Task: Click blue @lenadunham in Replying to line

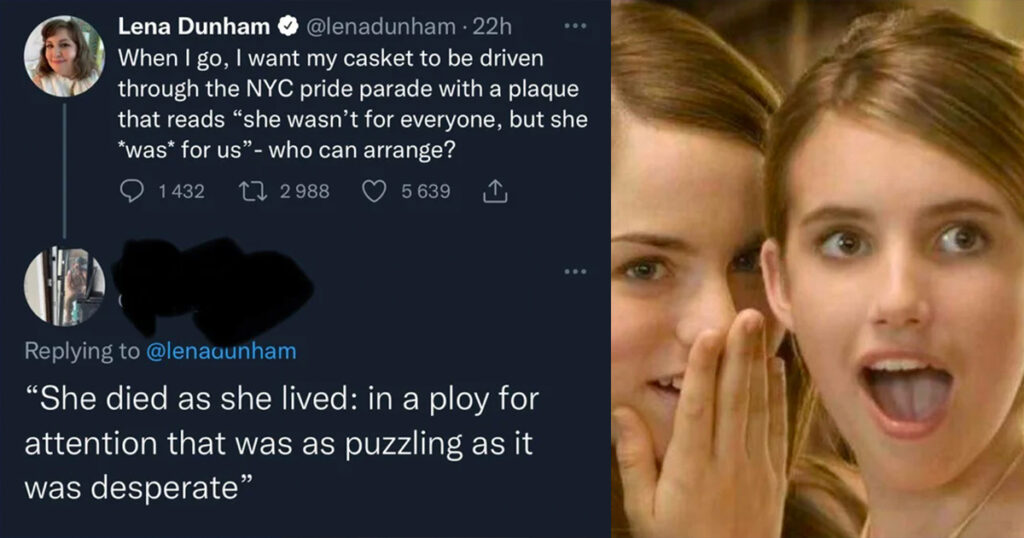Action: click(x=221, y=351)
